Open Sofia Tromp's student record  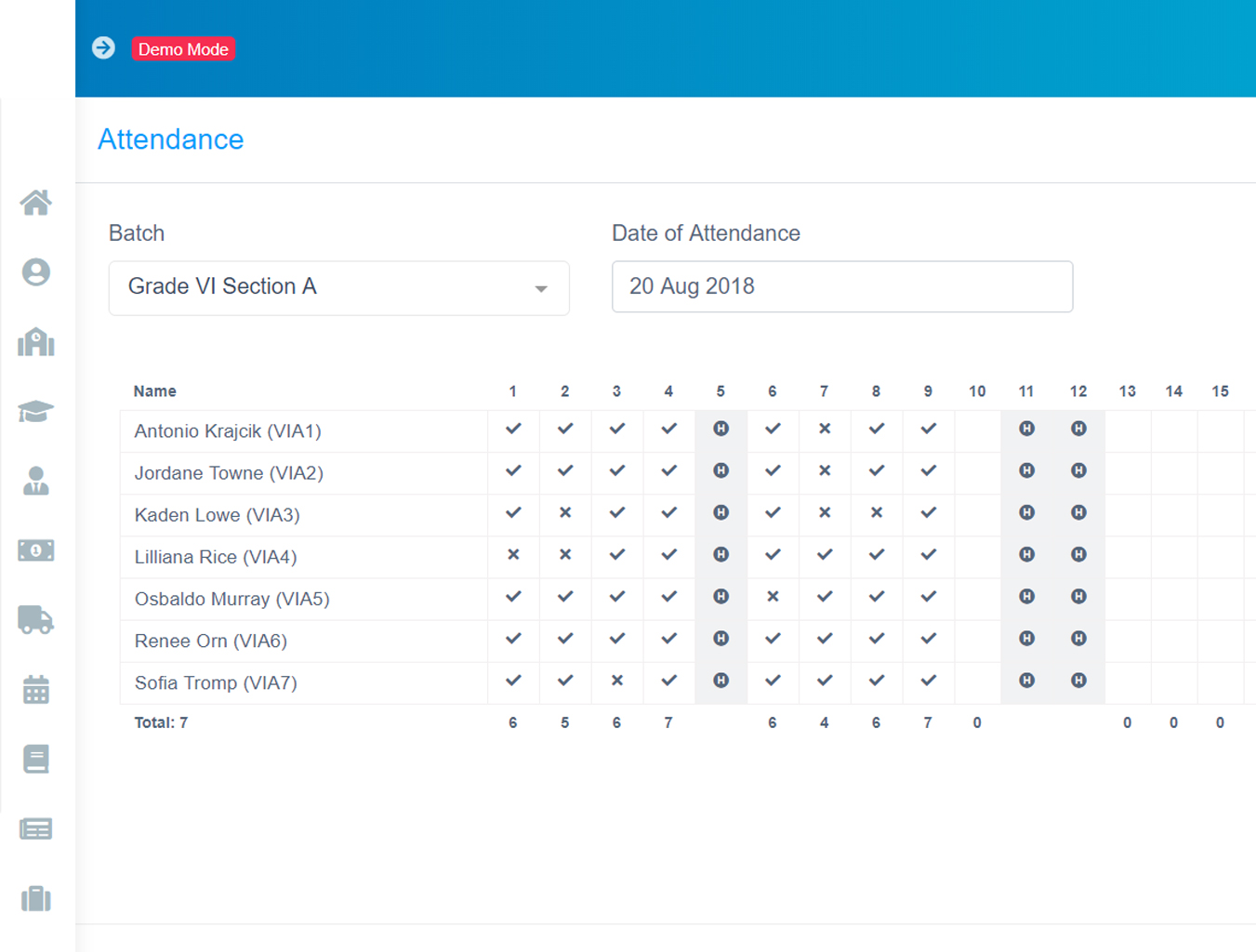pos(214,682)
